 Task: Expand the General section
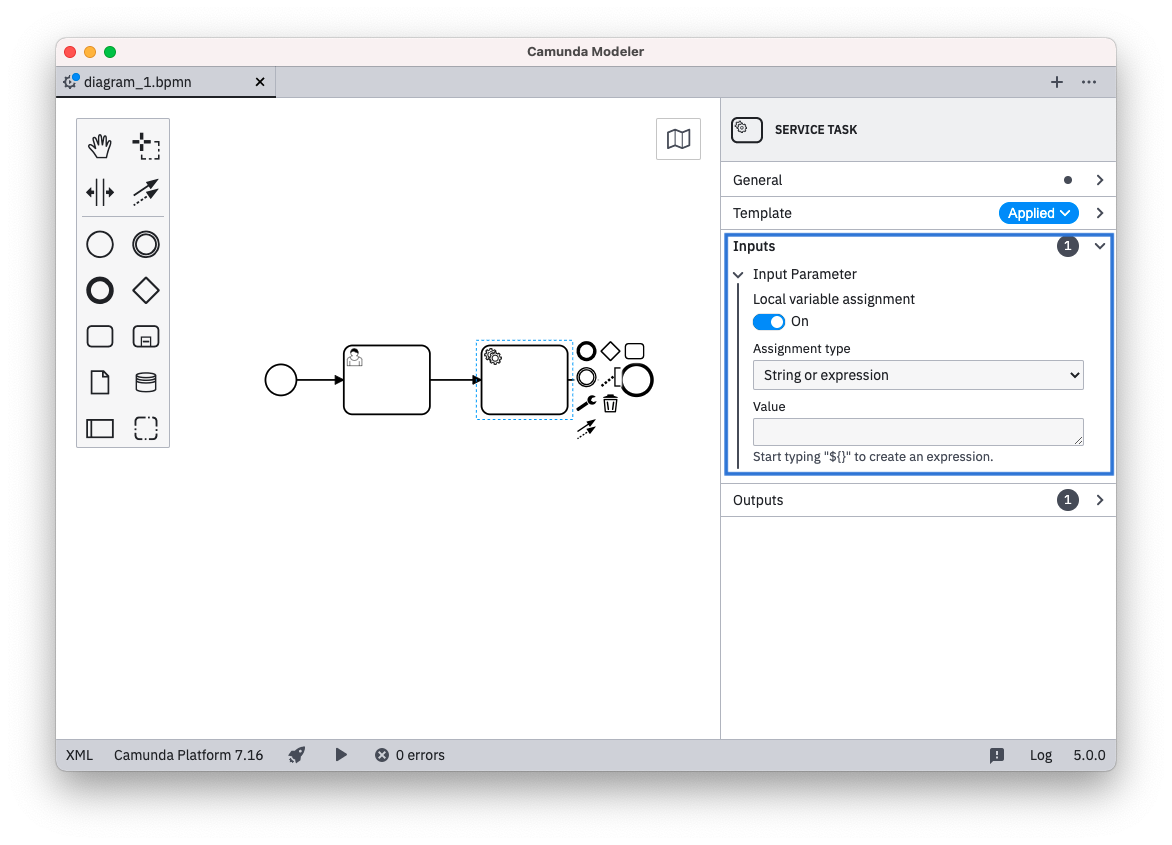click(1099, 180)
